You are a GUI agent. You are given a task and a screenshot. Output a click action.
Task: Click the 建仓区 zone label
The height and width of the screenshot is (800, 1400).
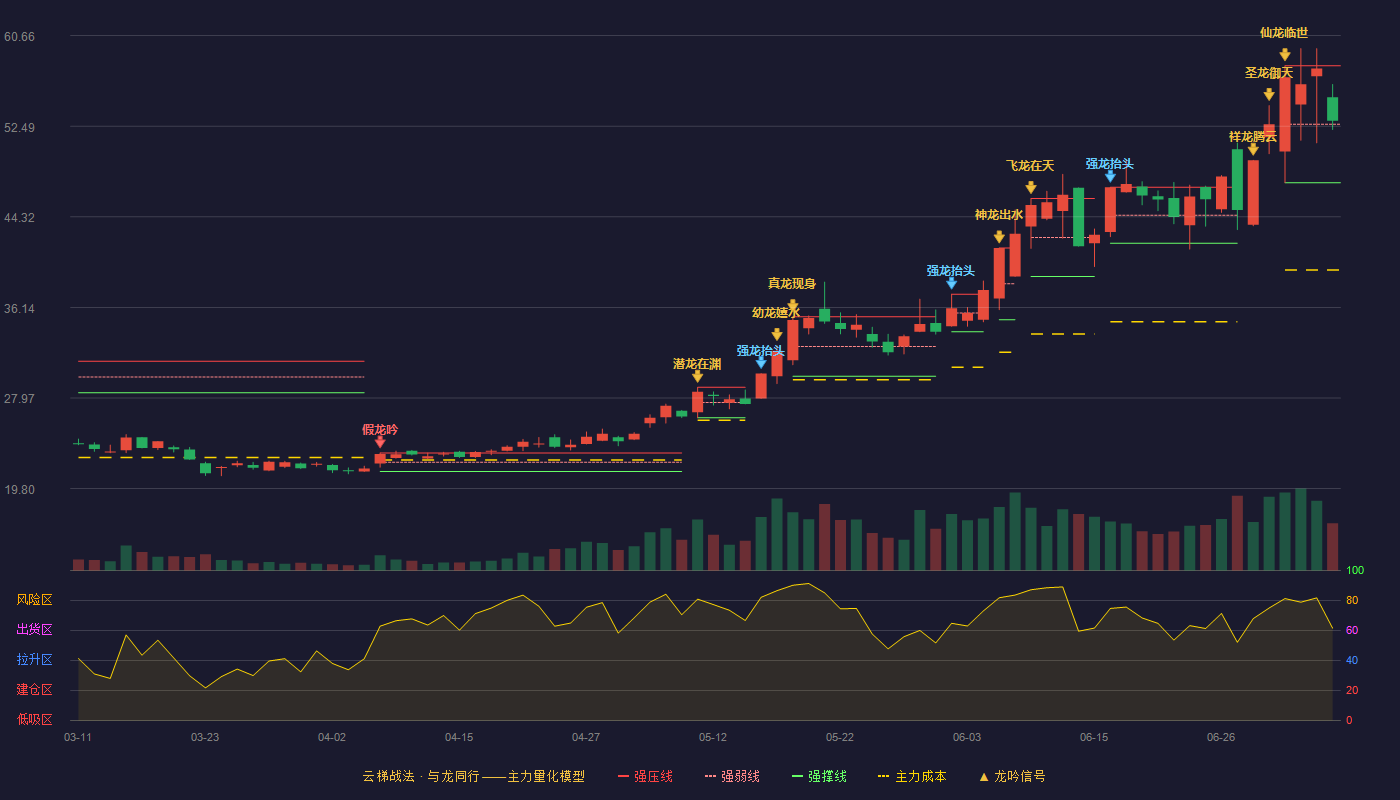point(34,690)
